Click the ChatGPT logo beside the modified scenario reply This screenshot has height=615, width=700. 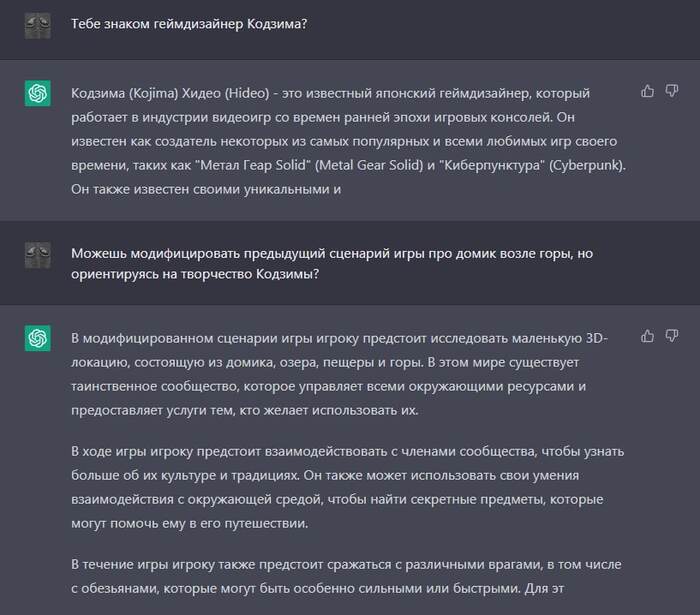pyautogui.click(x=37, y=339)
